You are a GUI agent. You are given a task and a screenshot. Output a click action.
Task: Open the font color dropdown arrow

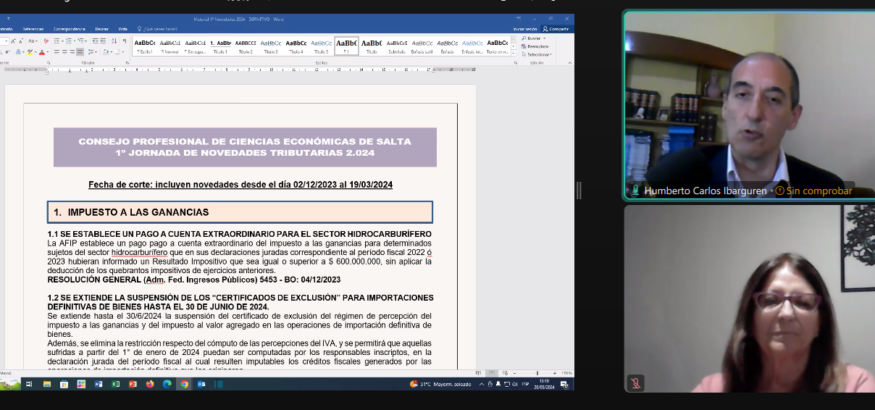[x=47, y=52]
